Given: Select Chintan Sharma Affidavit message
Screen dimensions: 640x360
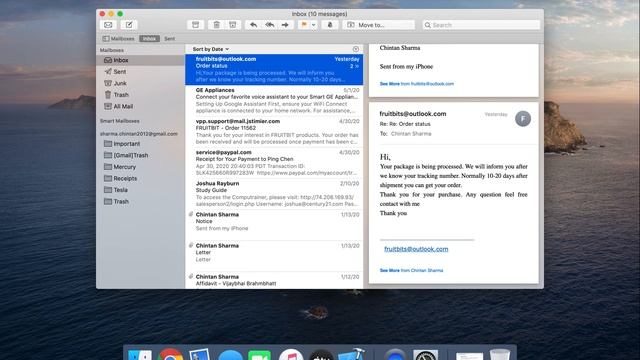Looking at the screenshot, I should coord(274,280).
